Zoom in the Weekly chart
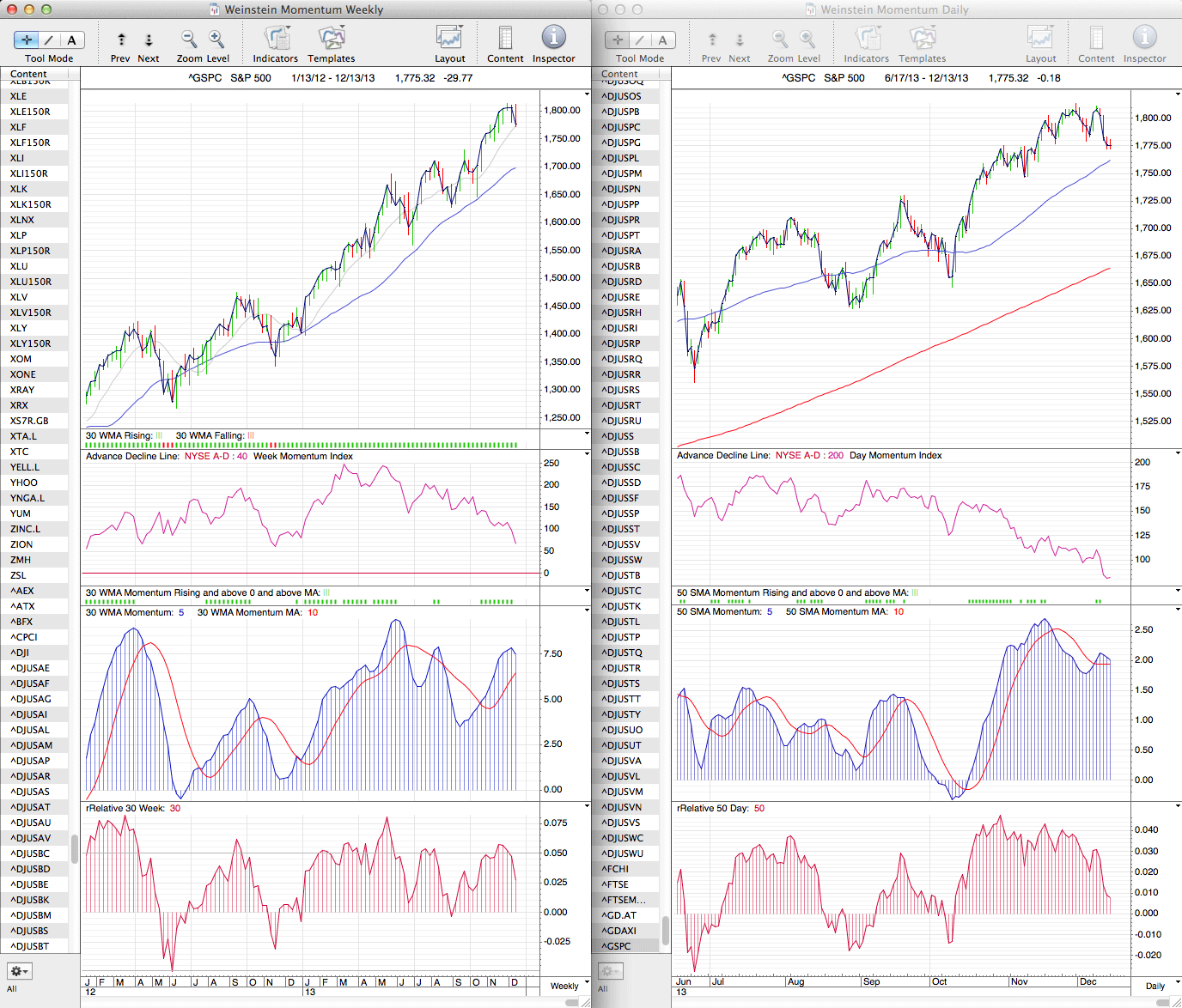Screen dimensions: 1182x1008 coord(216,39)
